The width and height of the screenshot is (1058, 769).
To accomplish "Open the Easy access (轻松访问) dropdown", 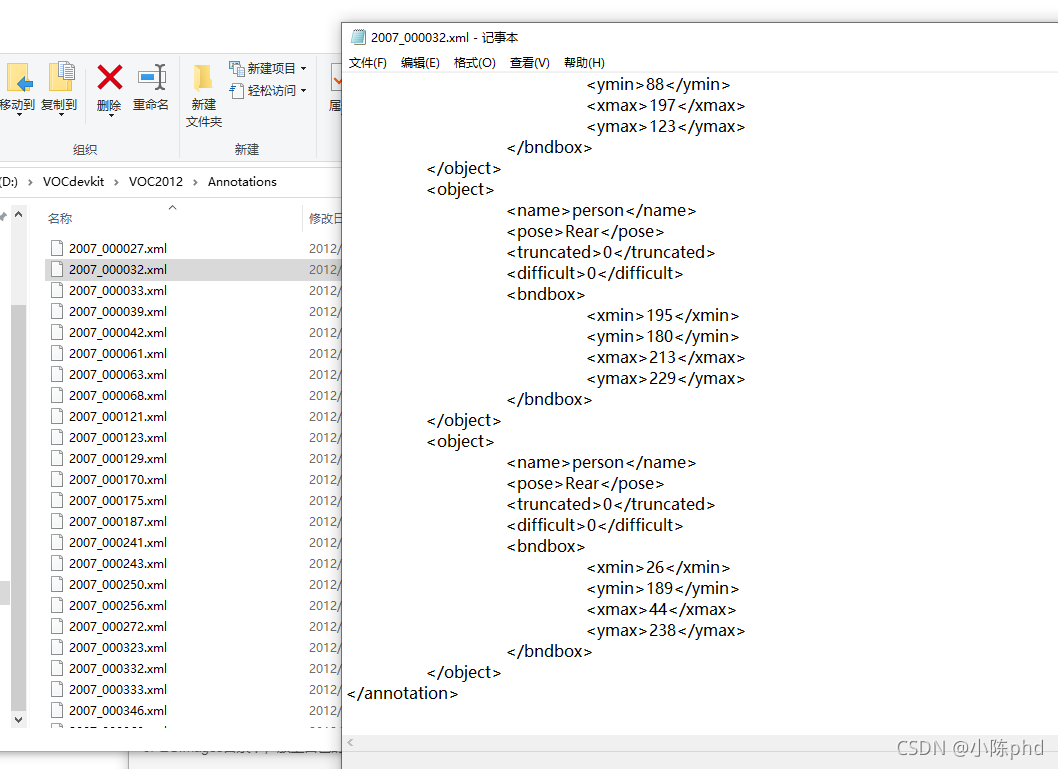I will (x=269, y=90).
